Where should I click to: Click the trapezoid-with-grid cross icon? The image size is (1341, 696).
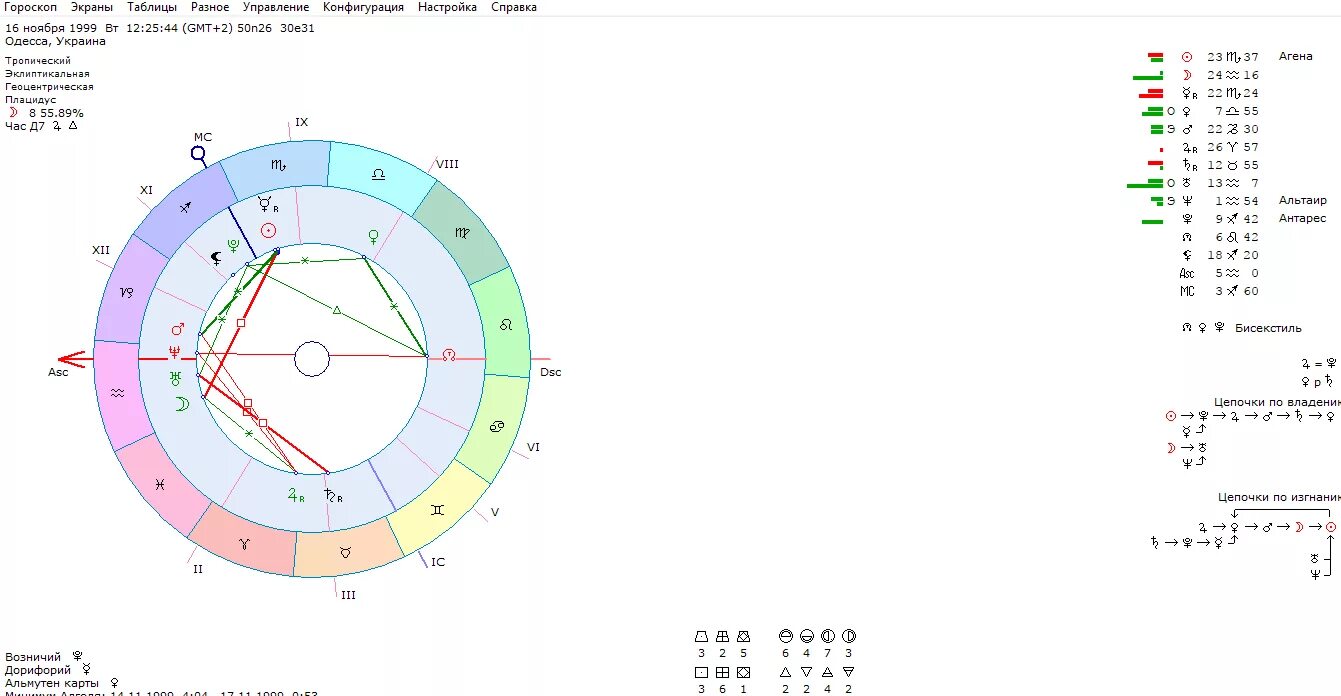point(722,636)
